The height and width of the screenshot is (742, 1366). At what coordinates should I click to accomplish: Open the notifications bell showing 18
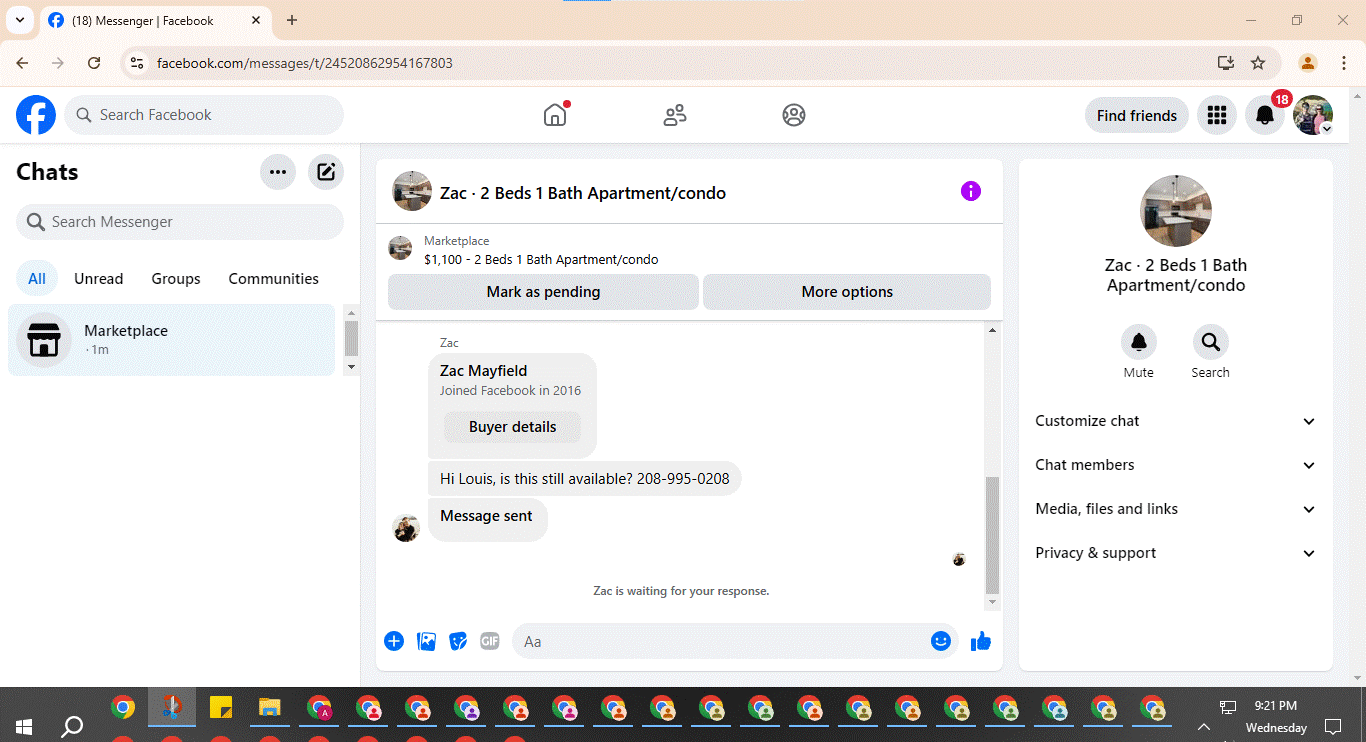1265,115
